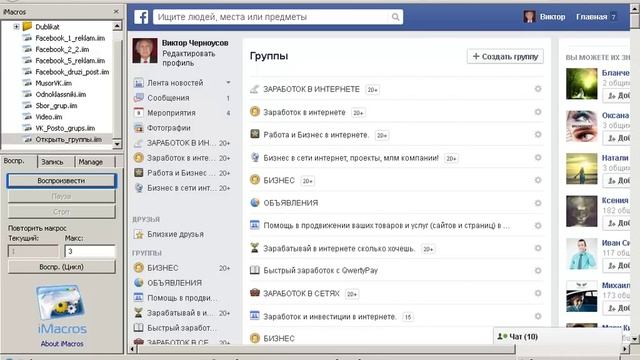Select Odnoklassniki.iim macro

point(60,94)
